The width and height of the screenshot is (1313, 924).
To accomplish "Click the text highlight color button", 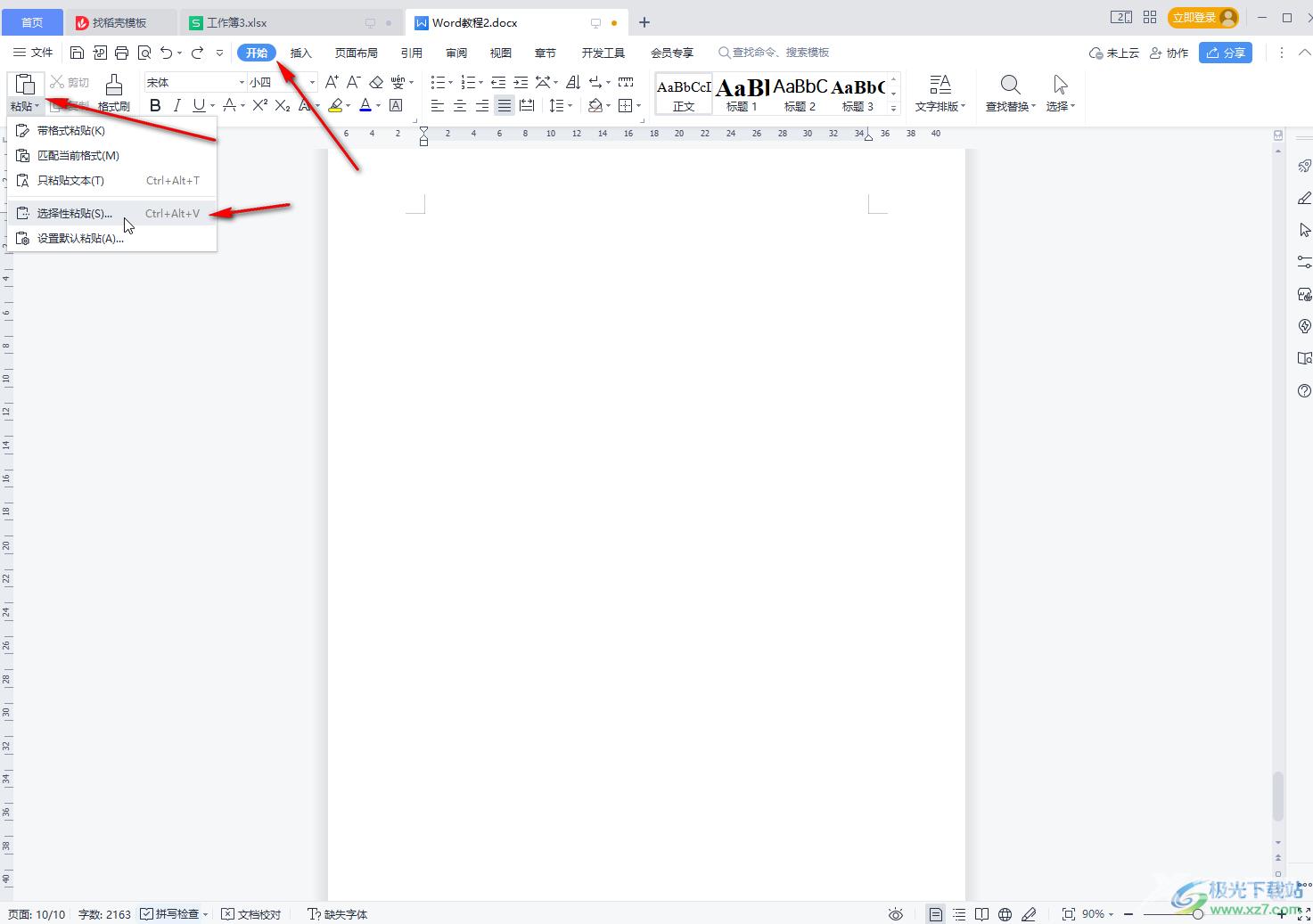I will [x=335, y=105].
